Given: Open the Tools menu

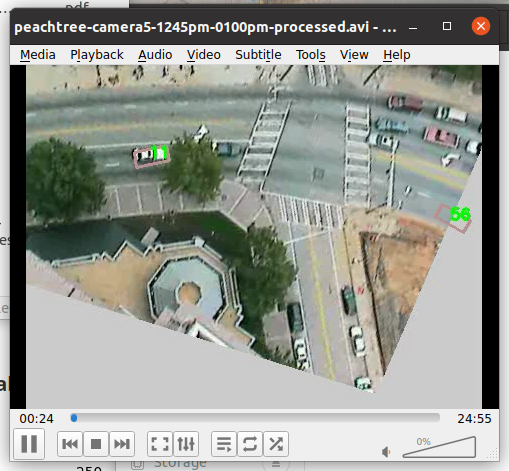Looking at the screenshot, I should (x=311, y=55).
